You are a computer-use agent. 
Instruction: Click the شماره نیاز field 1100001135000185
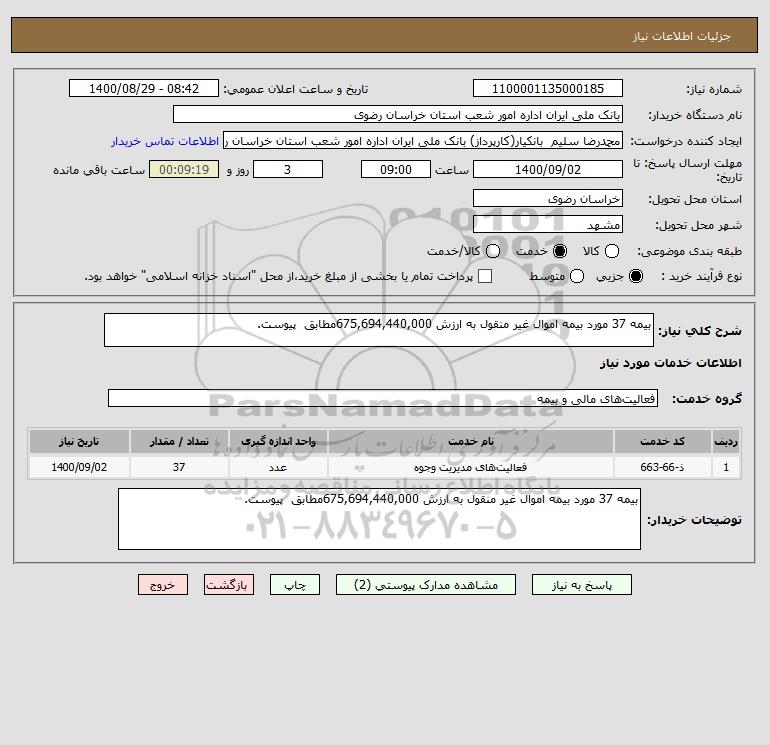point(548,88)
